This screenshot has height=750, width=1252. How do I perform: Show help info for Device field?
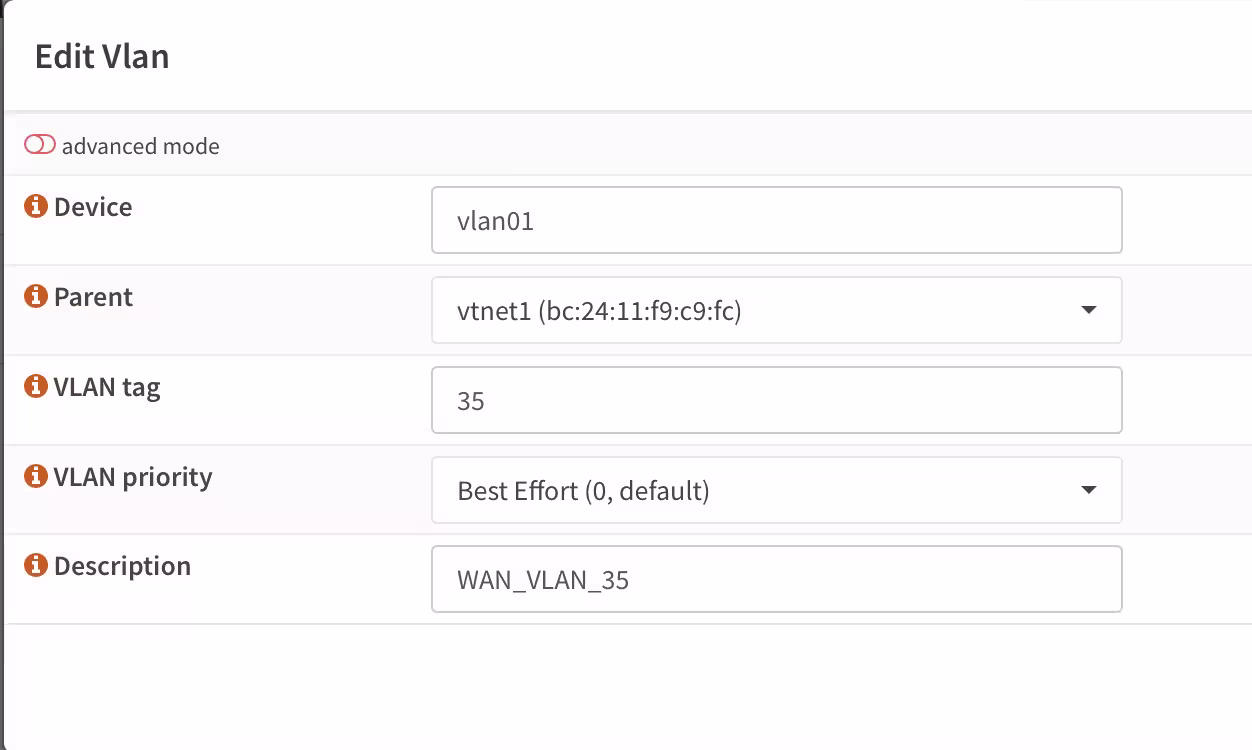coord(36,207)
